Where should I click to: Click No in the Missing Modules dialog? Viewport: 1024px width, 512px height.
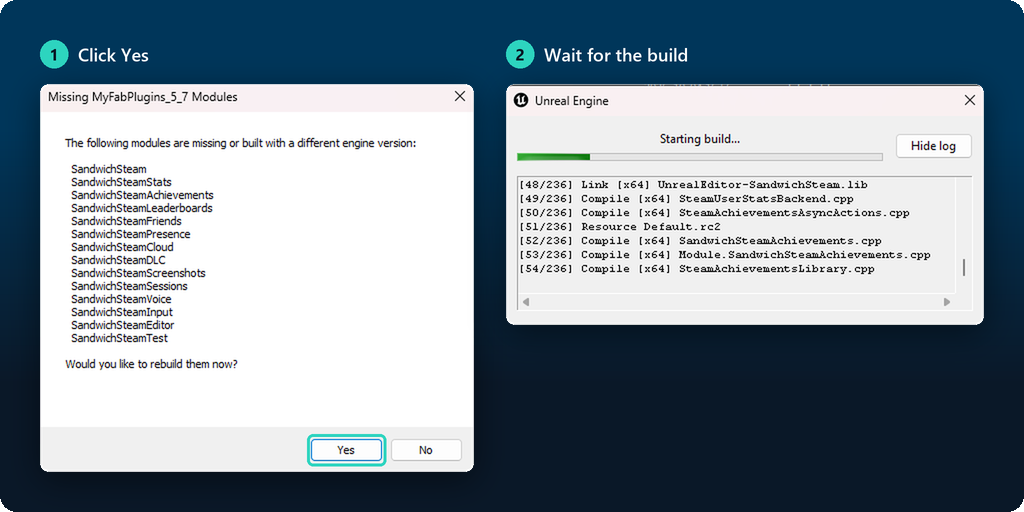coord(426,450)
